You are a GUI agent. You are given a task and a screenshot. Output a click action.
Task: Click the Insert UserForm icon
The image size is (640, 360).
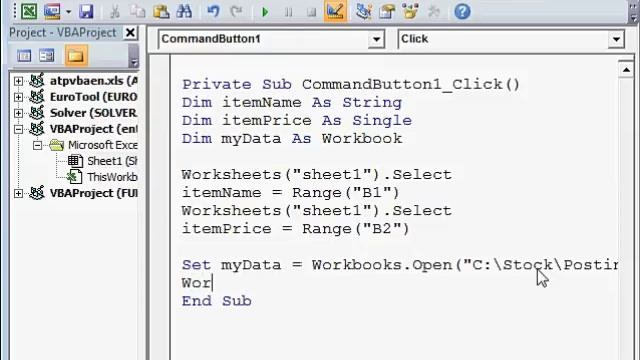[x=52, y=11]
